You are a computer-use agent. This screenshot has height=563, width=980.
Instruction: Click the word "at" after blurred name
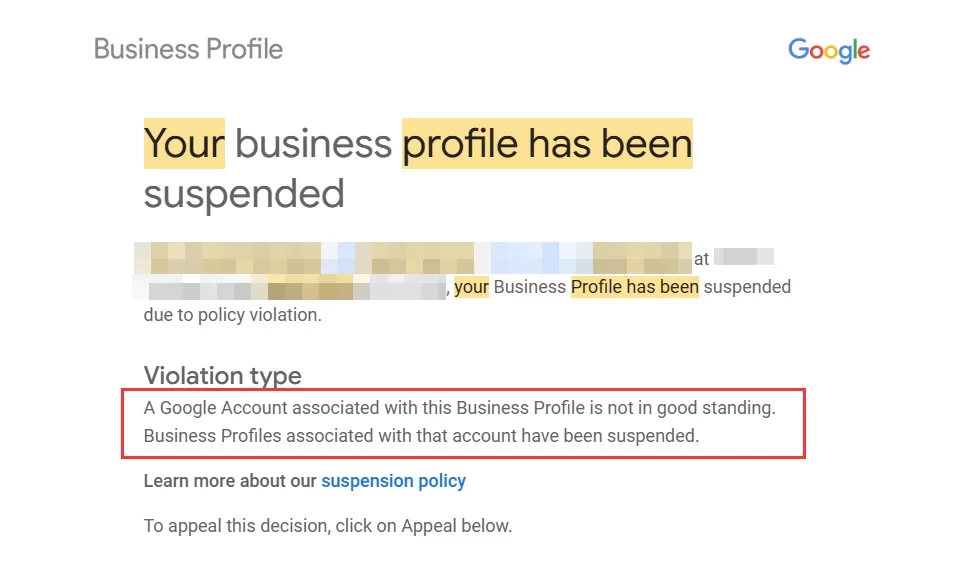(701, 259)
